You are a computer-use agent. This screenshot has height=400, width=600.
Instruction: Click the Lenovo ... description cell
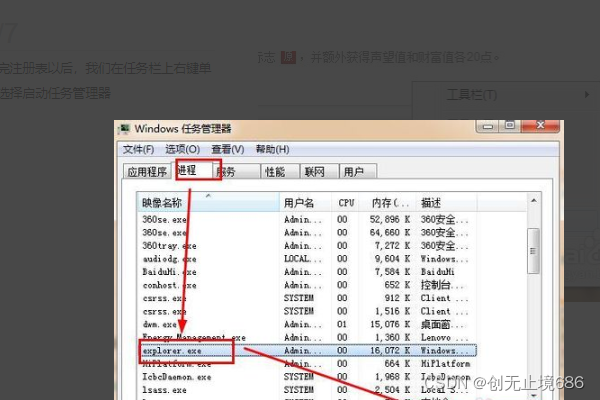(444, 337)
